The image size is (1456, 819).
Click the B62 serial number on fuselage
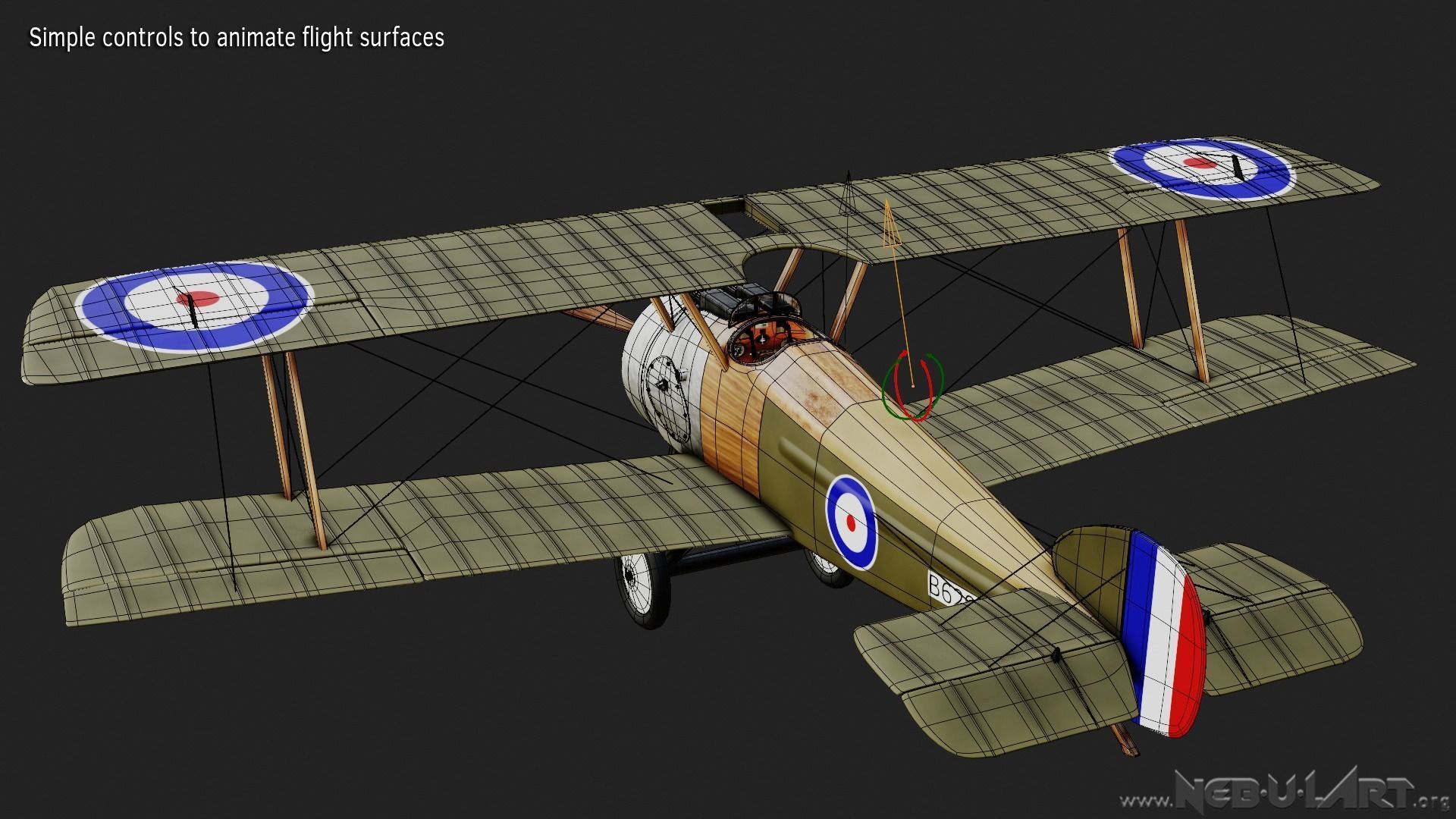[950, 591]
